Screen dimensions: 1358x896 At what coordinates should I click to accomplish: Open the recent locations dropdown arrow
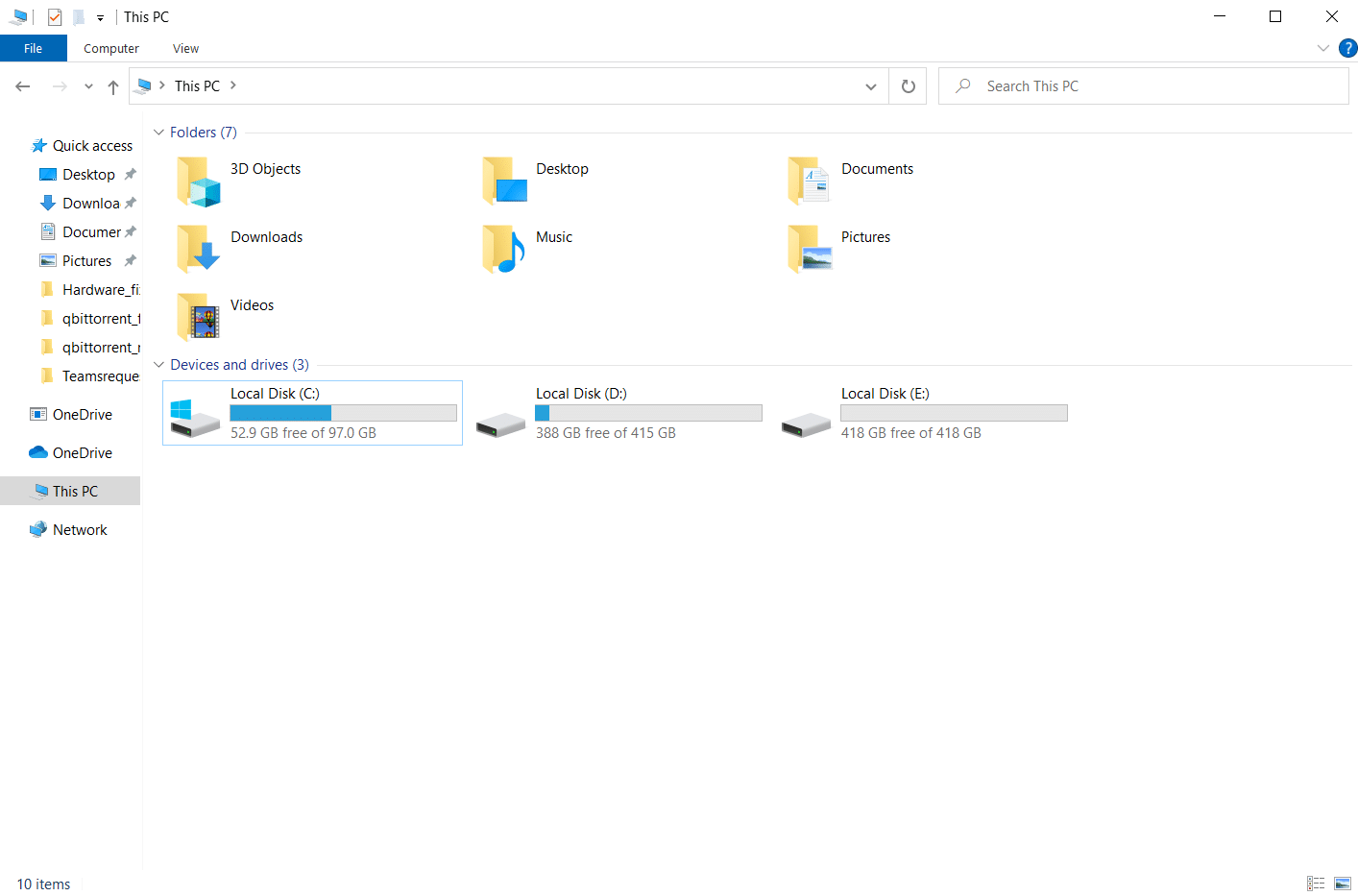click(x=88, y=86)
